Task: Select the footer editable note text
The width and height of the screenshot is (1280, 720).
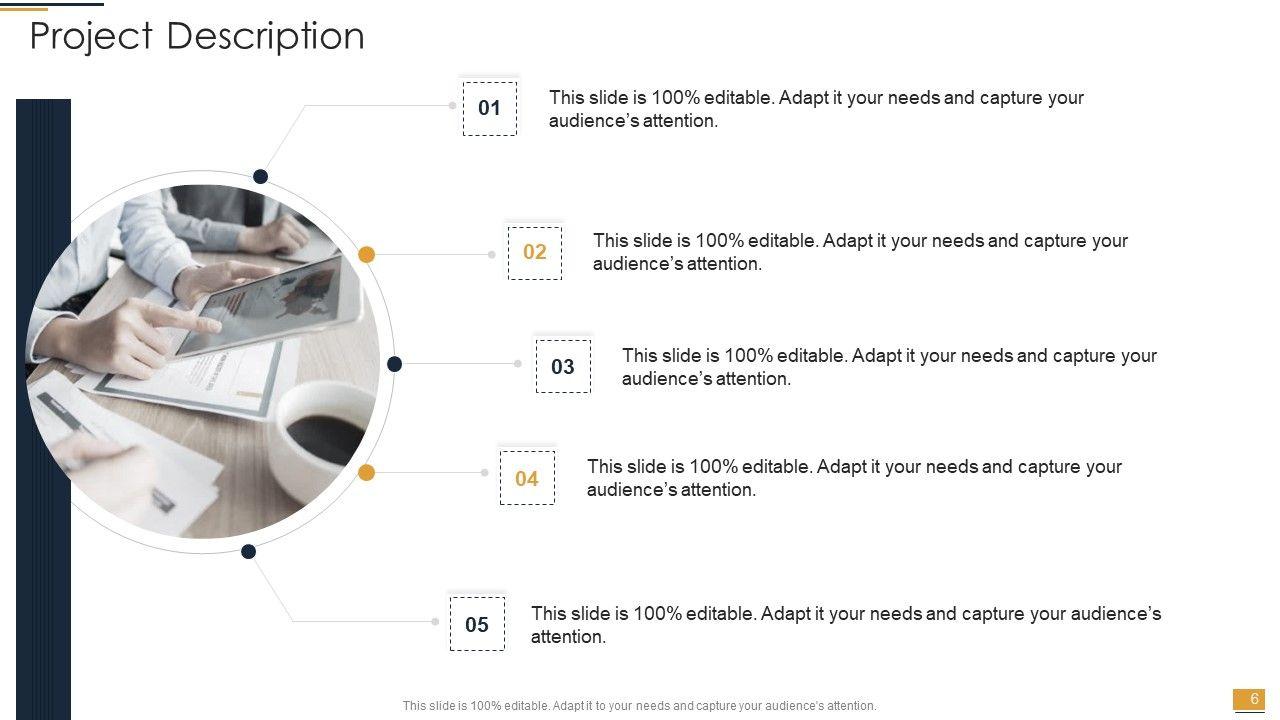Action: click(x=639, y=706)
